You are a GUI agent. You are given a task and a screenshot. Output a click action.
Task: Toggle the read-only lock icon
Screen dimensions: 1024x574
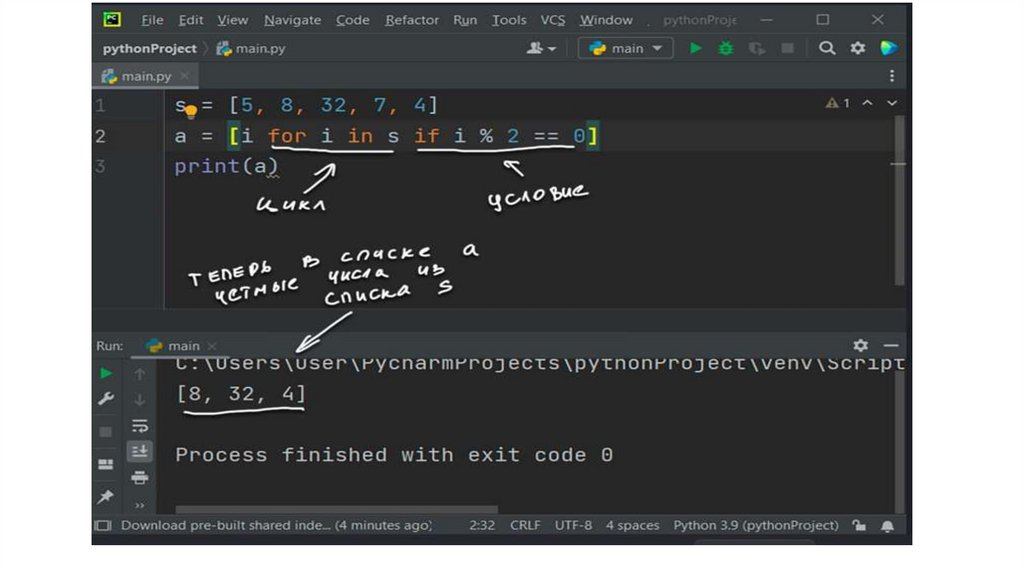coord(859,526)
